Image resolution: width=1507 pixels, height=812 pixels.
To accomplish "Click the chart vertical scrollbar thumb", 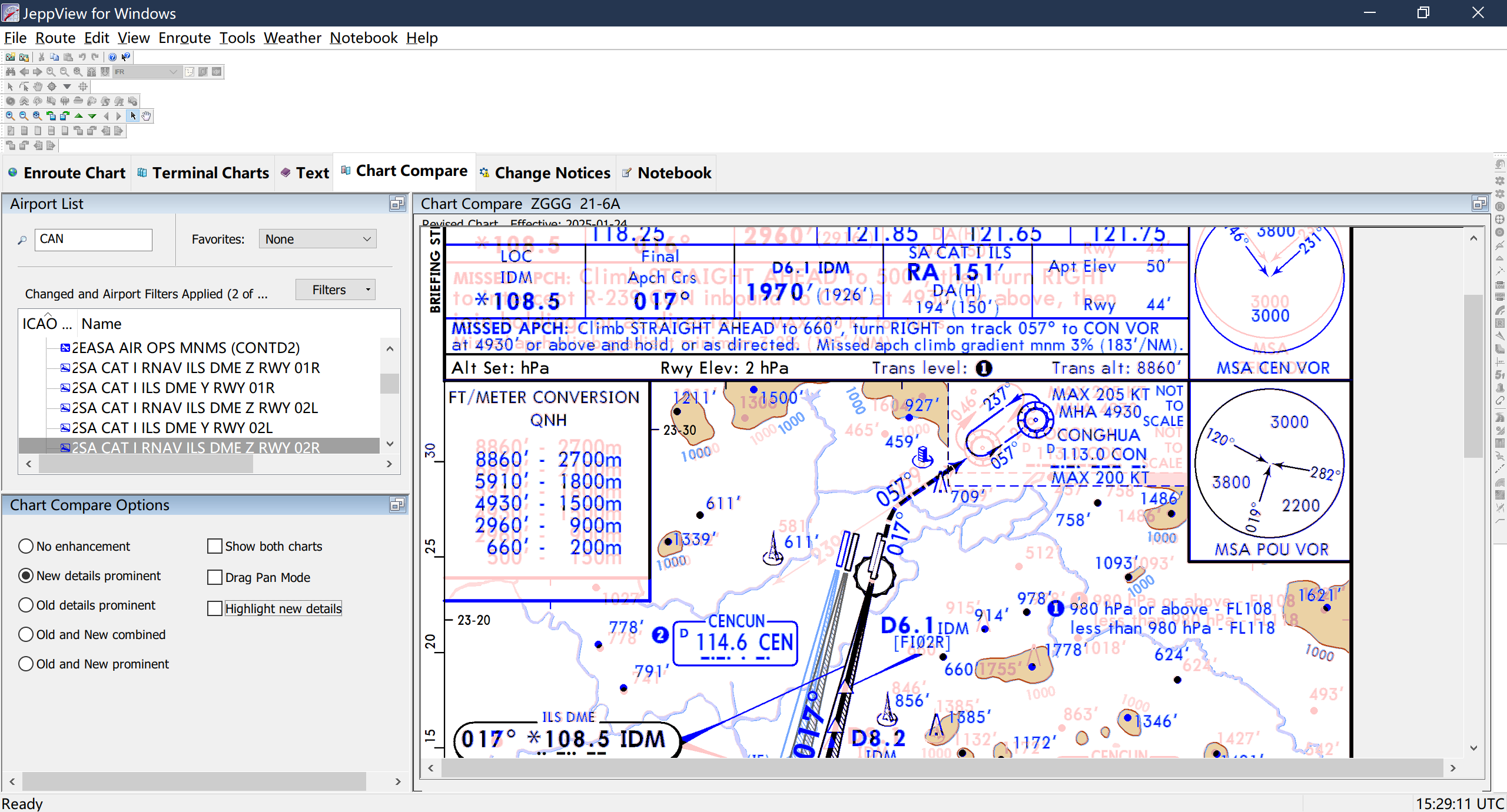I will (x=1473, y=377).
